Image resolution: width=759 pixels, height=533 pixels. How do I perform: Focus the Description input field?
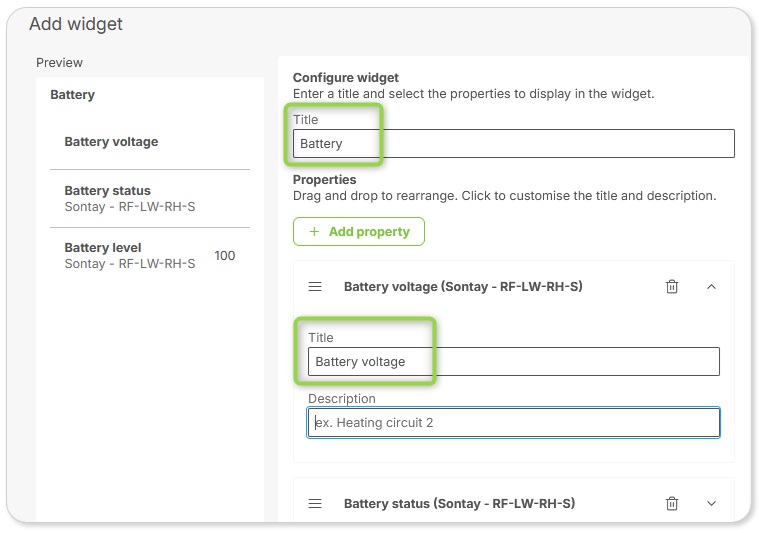tap(514, 423)
